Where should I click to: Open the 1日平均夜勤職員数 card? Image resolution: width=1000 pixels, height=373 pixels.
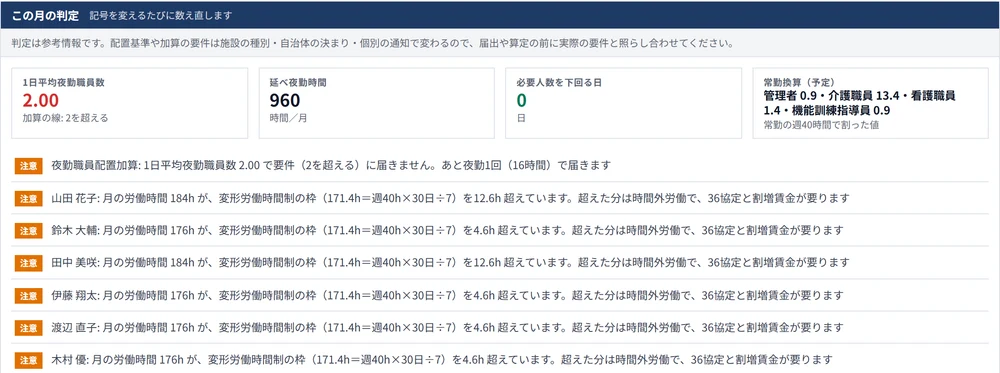pos(129,103)
